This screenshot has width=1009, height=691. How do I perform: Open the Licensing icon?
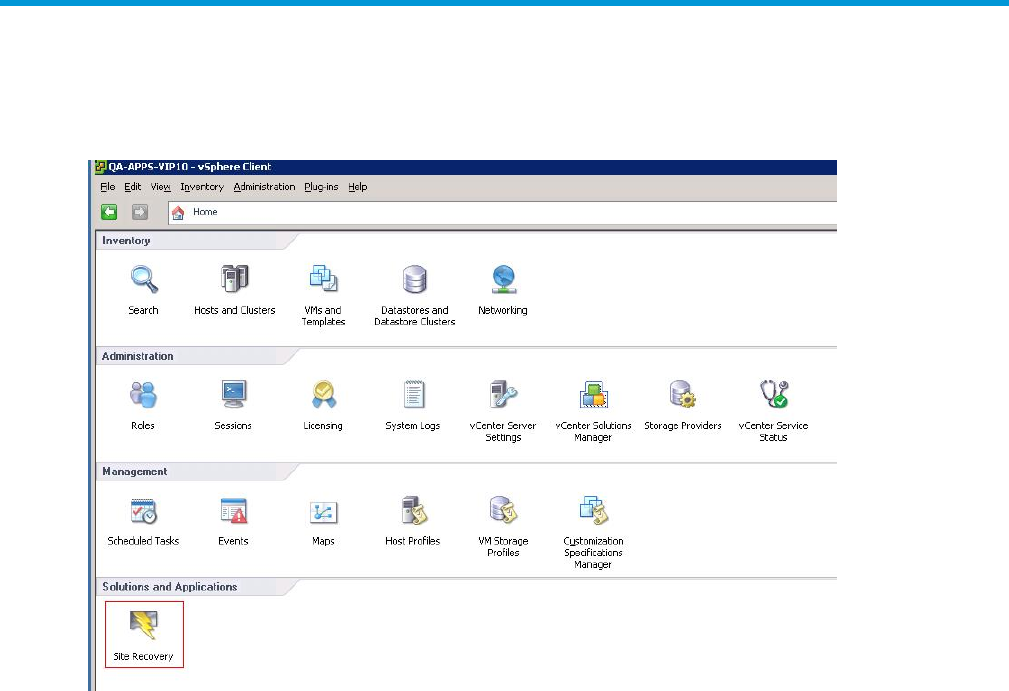(x=323, y=395)
